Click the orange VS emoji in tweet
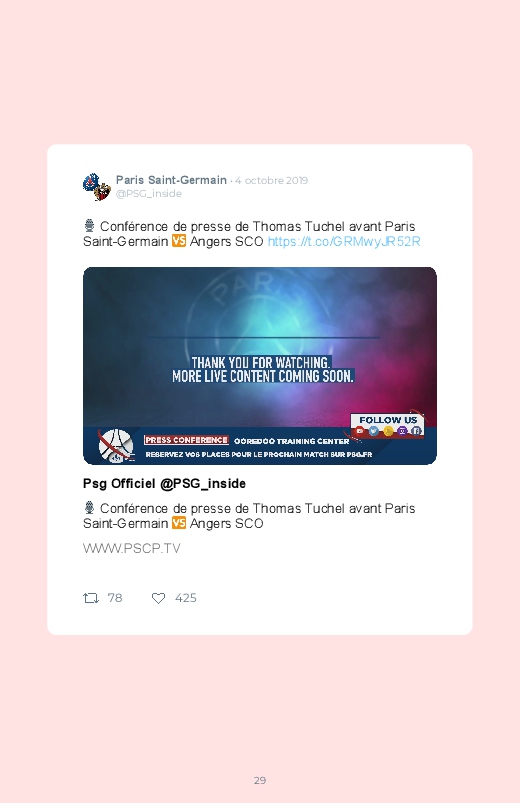The height and width of the screenshot is (803, 520). tap(178, 241)
